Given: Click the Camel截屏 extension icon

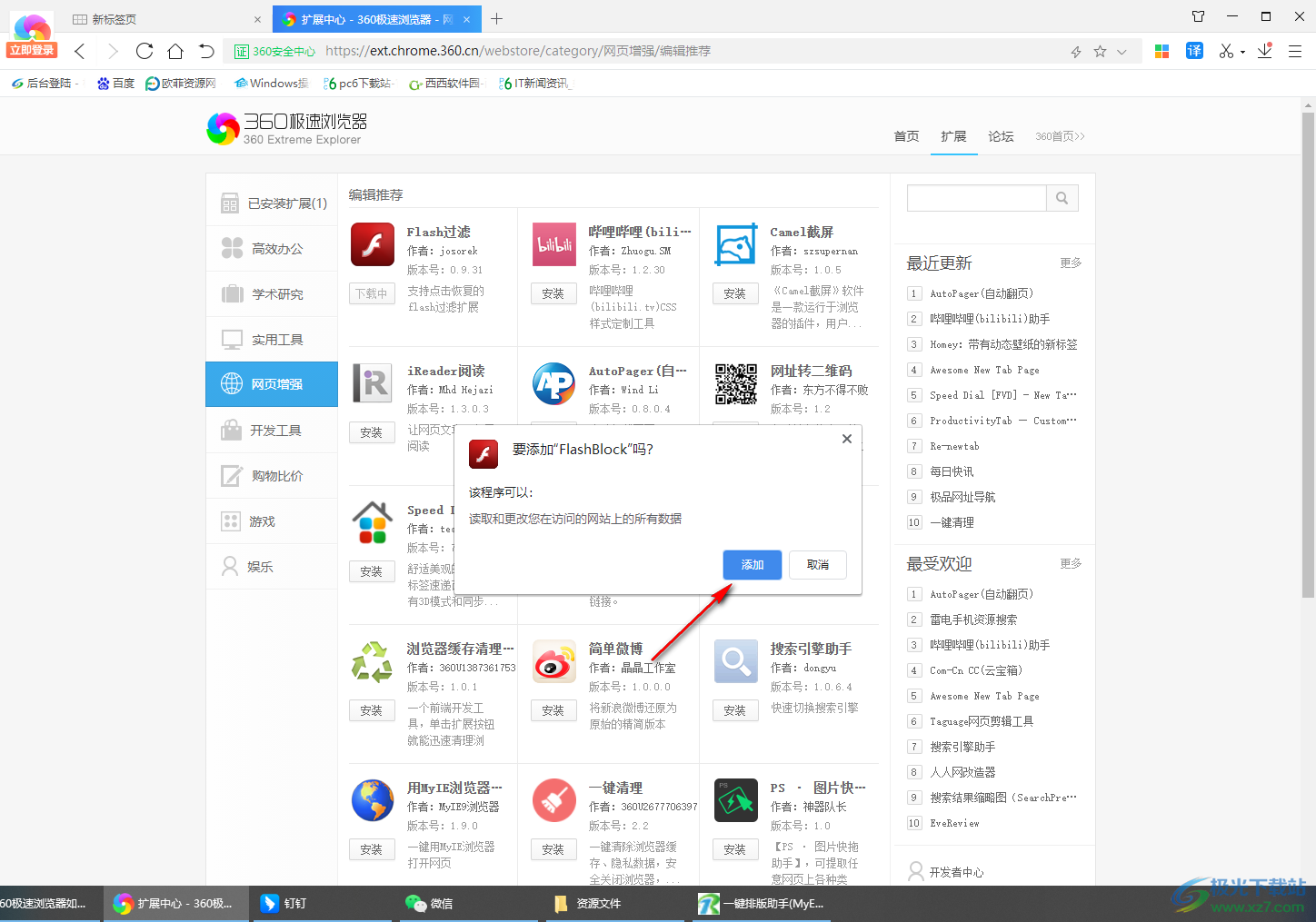Looking at the screenshot, I should pos(736,245).
